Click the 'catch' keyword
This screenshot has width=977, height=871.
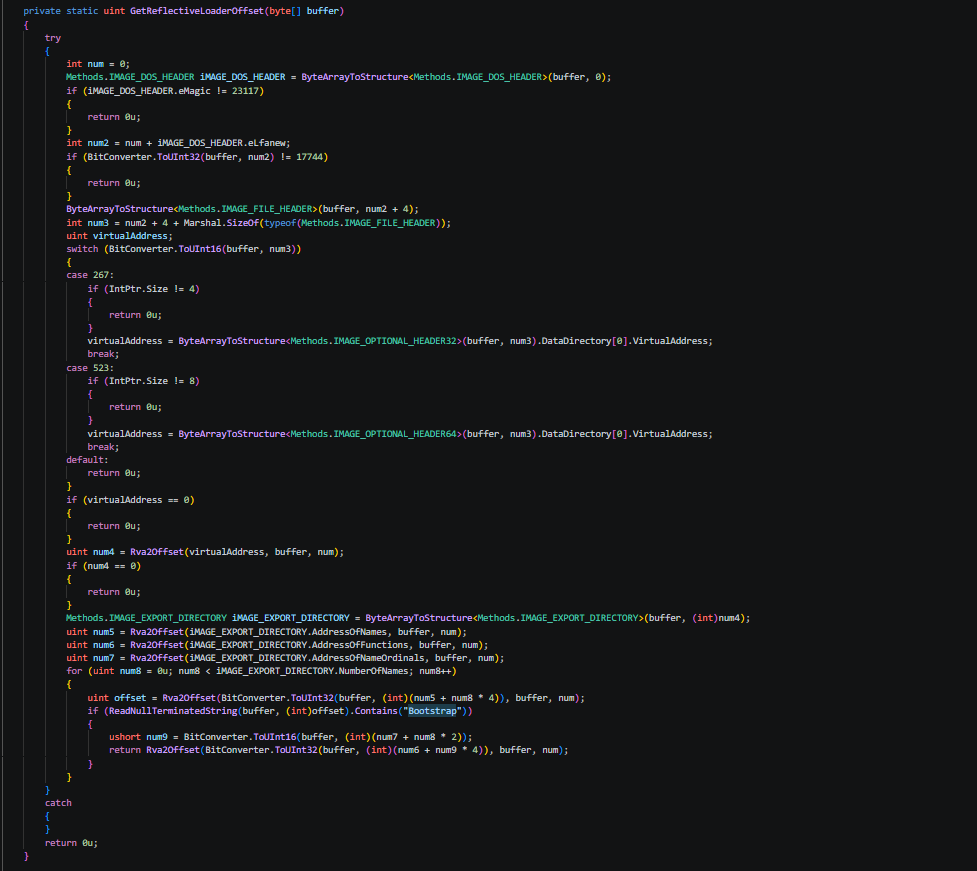(58, 804)
